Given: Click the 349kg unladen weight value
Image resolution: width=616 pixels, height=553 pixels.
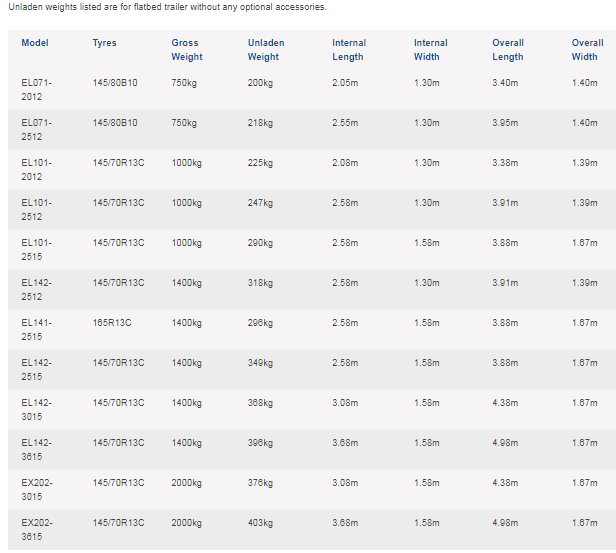Looking at the screenshot, I should coord(259,362).
